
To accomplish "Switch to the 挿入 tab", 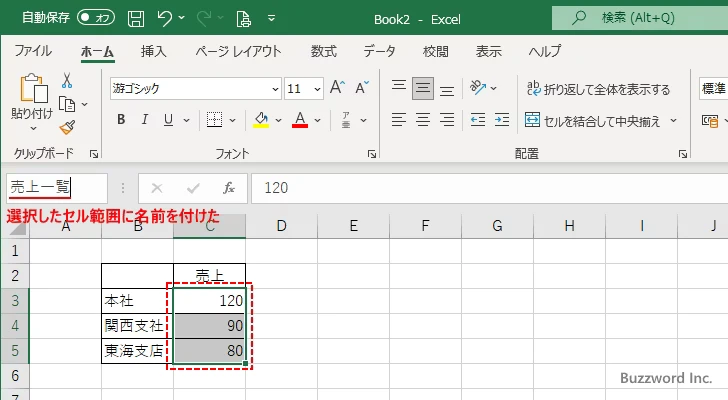I will click(x=154, y=51).
